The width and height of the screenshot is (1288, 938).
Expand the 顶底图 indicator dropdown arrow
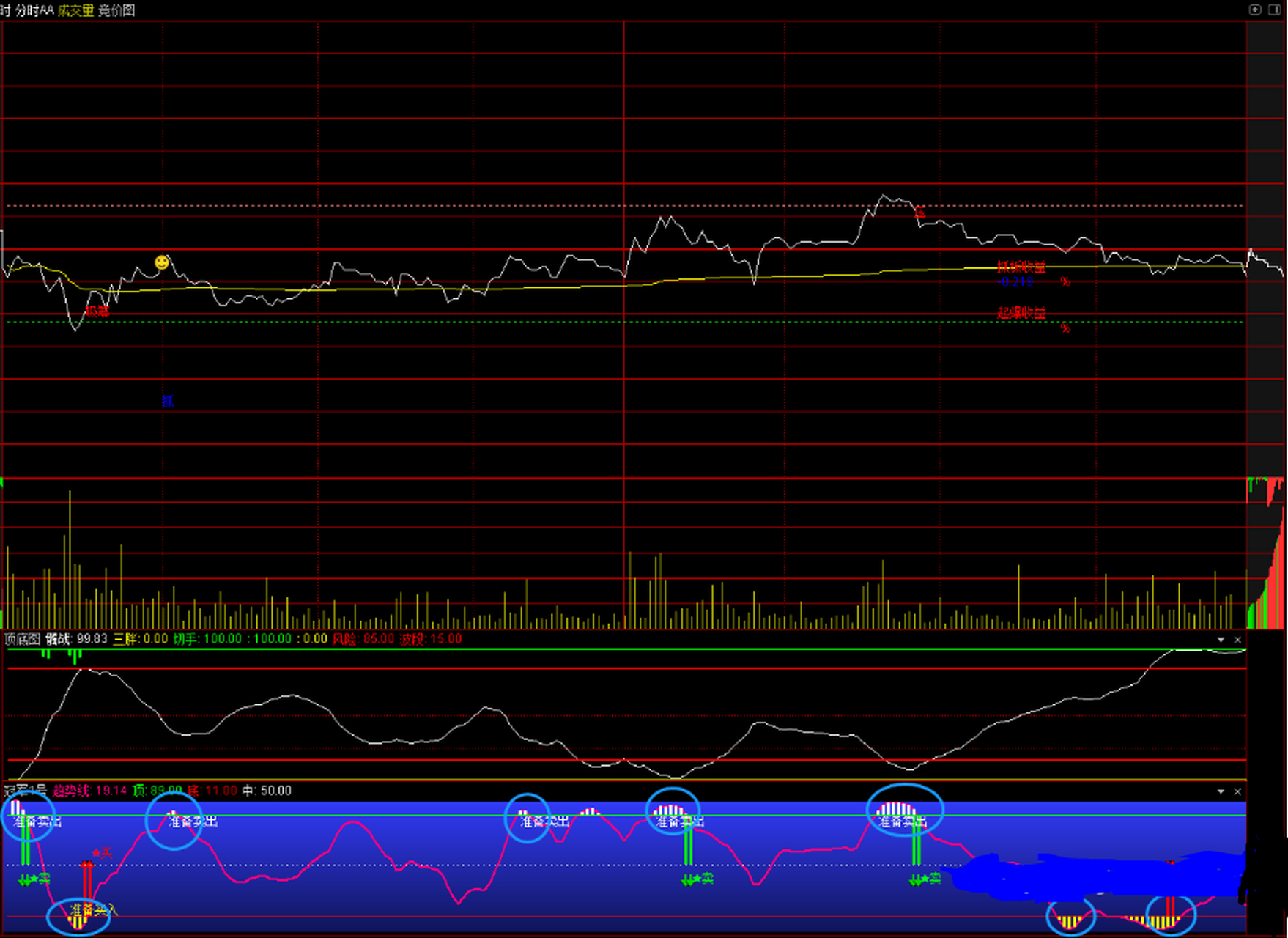[x=1221, y=640]
